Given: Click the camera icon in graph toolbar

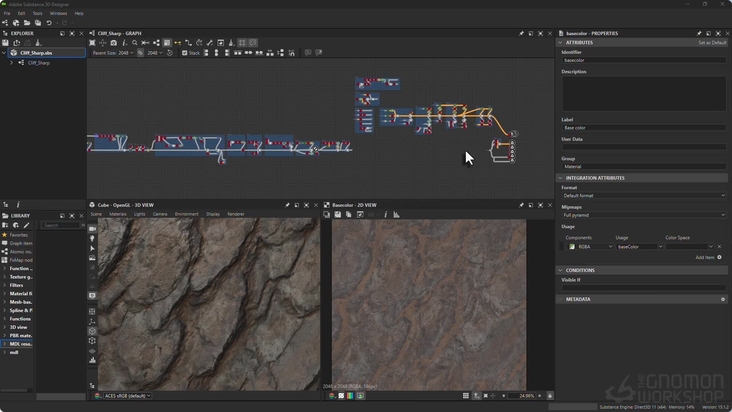Looking at the screenshot, I should pyautogui.click(x=113, y=43).
